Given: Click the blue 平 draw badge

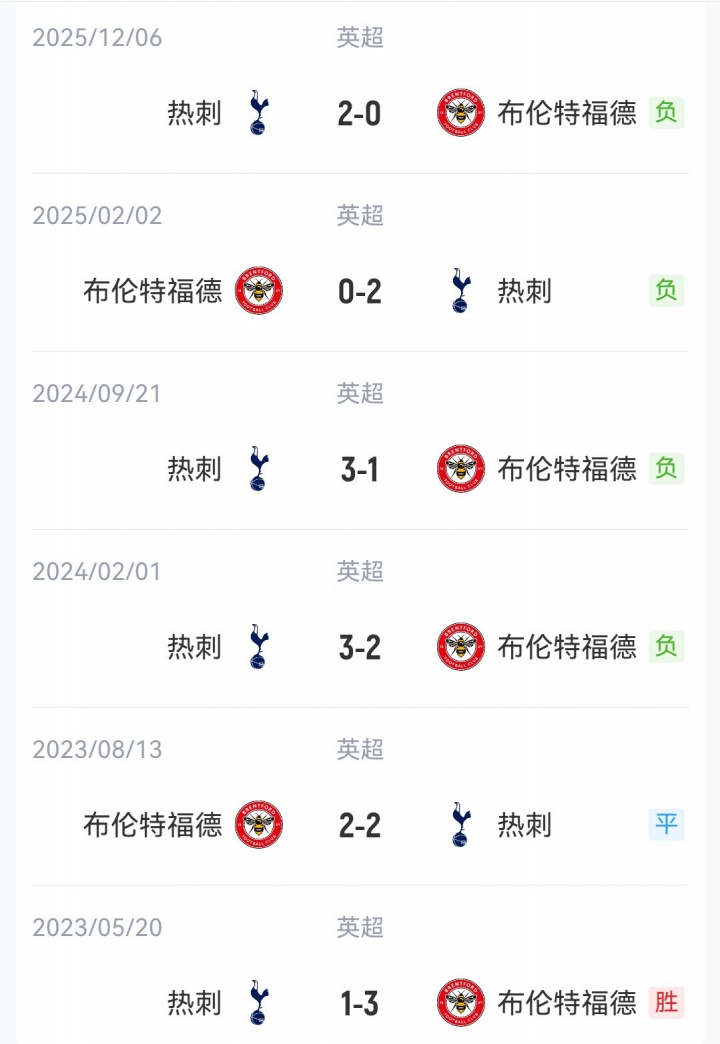Looking at the screenshot, I should pos(666,824).
